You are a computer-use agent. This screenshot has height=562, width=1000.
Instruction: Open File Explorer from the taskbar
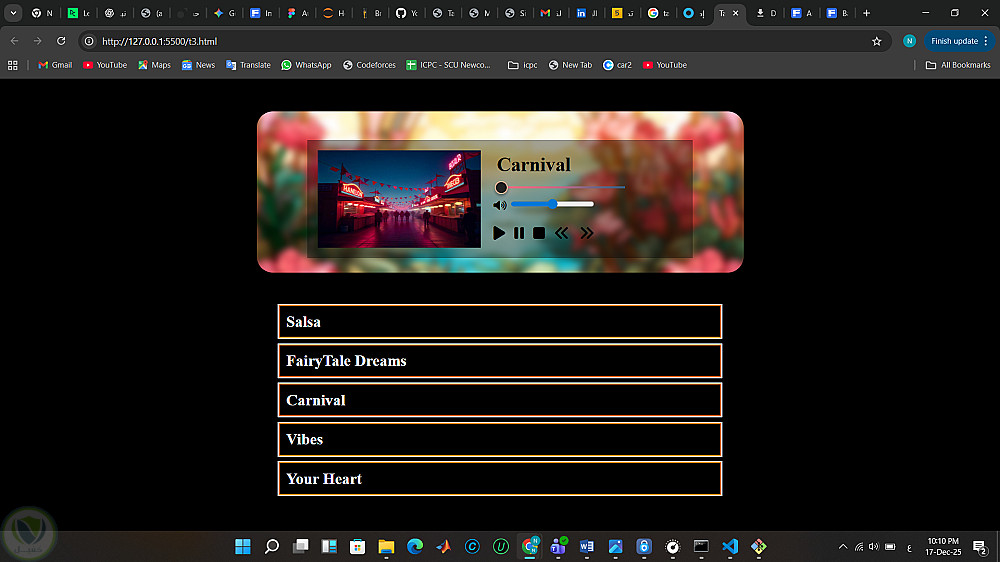(386, 546)
